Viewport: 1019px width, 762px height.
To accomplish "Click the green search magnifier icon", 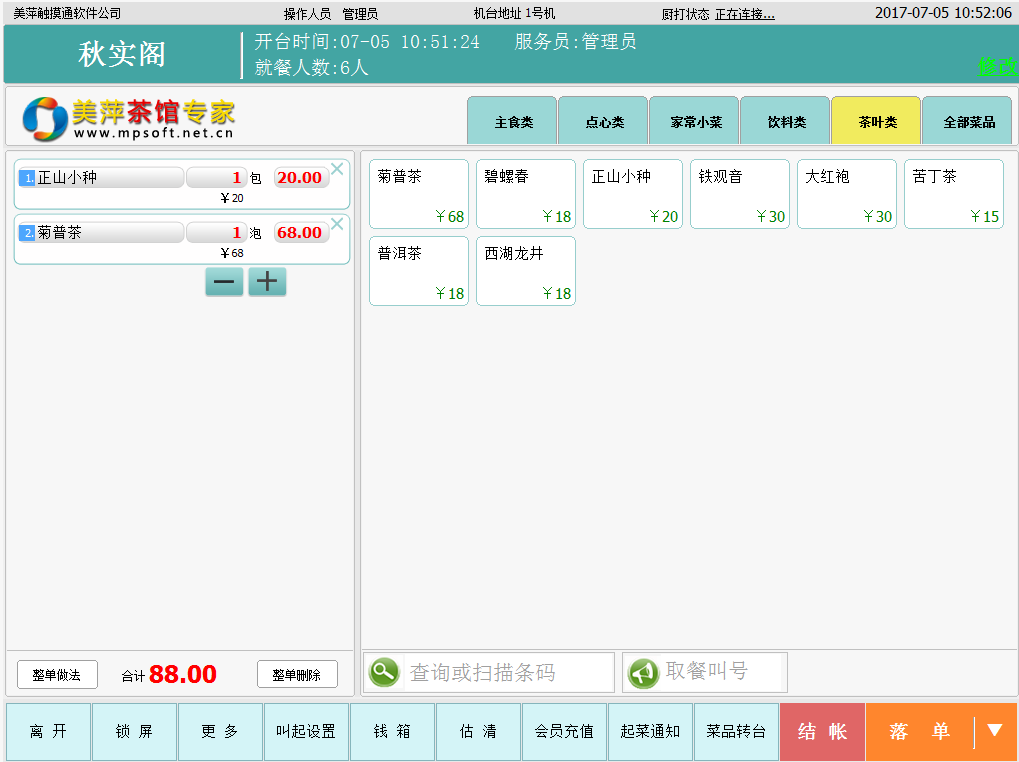I will (x=384, y=672).
